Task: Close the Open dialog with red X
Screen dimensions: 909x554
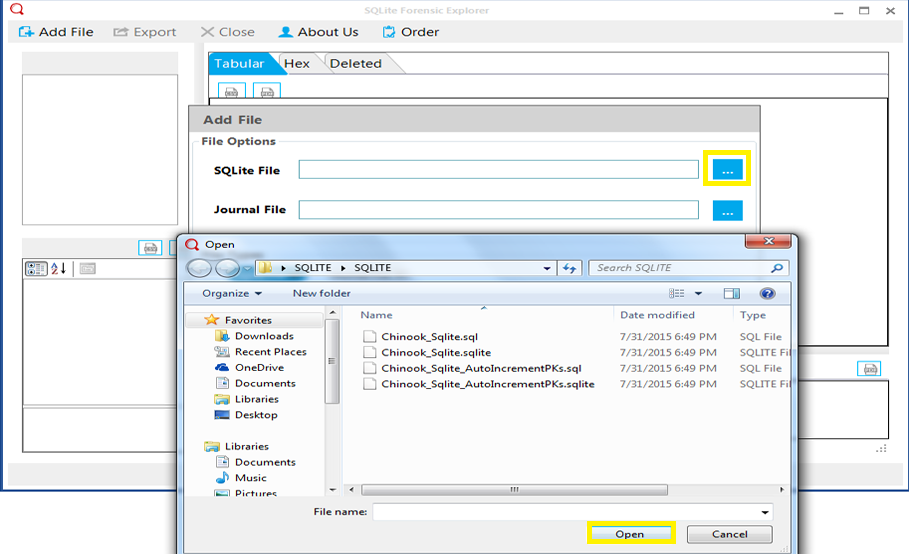Action: (768, 241)
